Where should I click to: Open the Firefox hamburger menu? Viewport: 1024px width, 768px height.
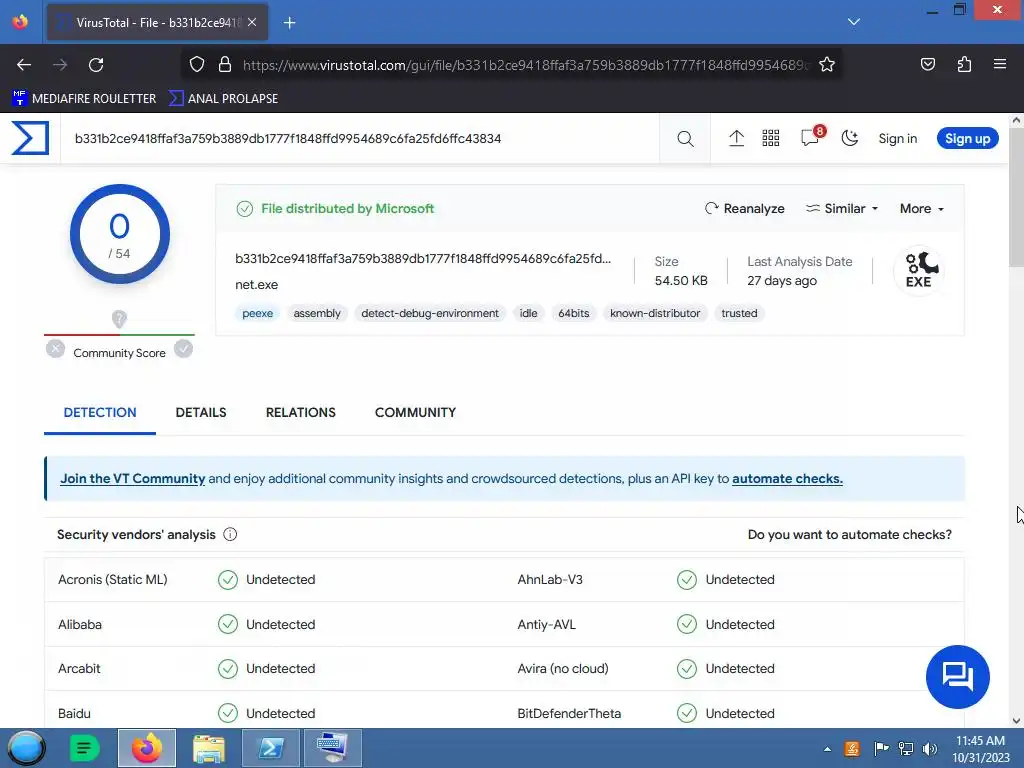[x=999, y=65]
